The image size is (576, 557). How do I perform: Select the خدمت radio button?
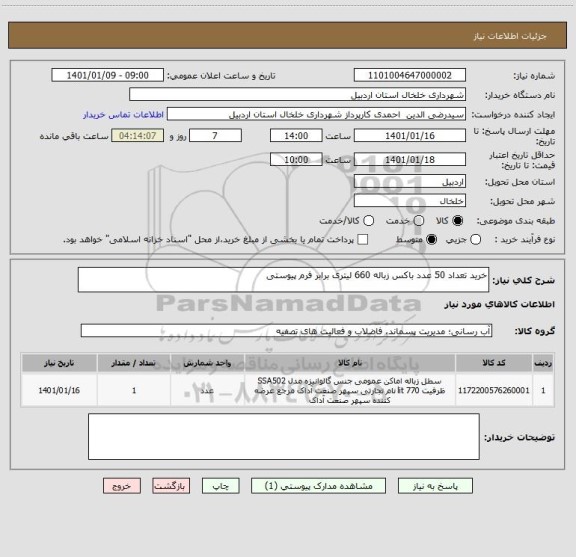(x=419, y=220)
